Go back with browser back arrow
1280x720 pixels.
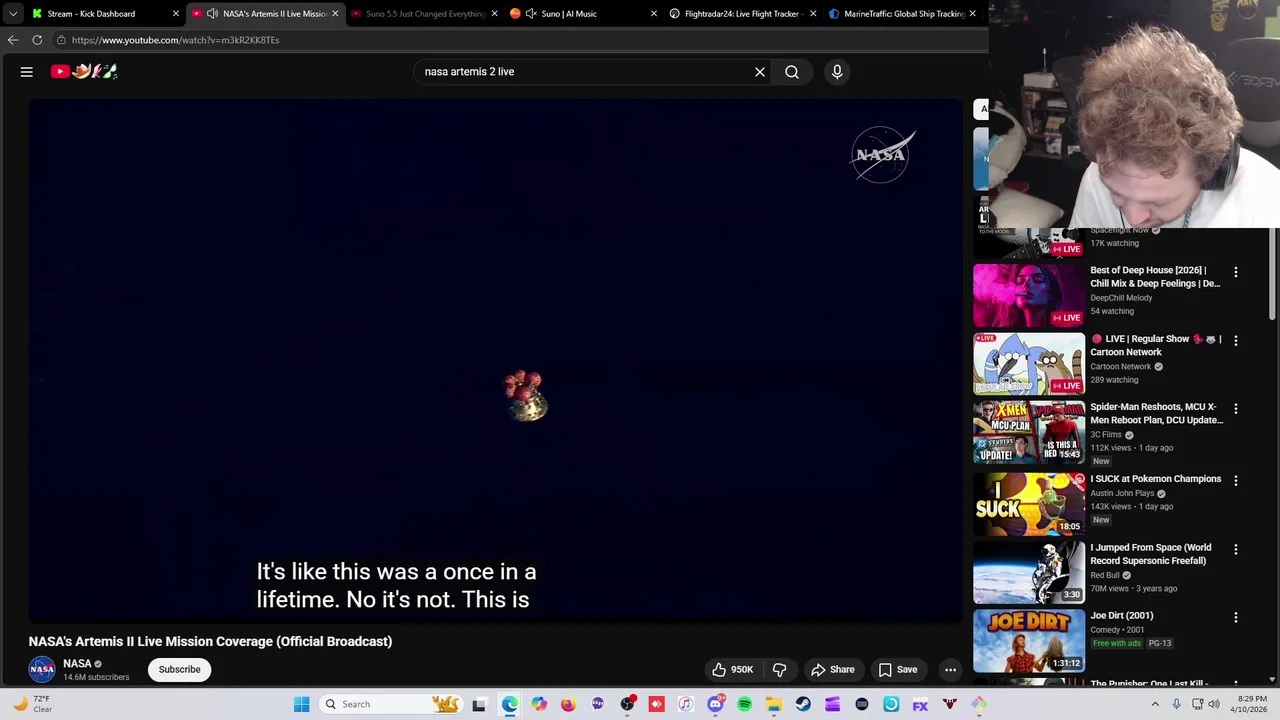click(13, 40)
